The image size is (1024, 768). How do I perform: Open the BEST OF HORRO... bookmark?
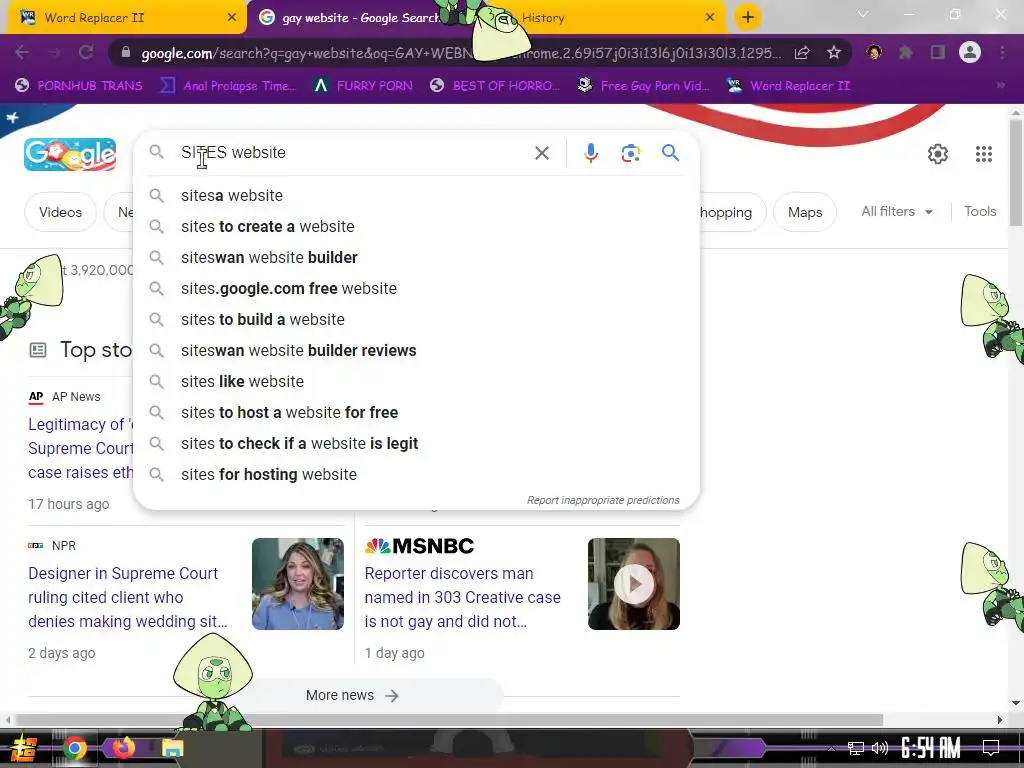pos(495,86)
